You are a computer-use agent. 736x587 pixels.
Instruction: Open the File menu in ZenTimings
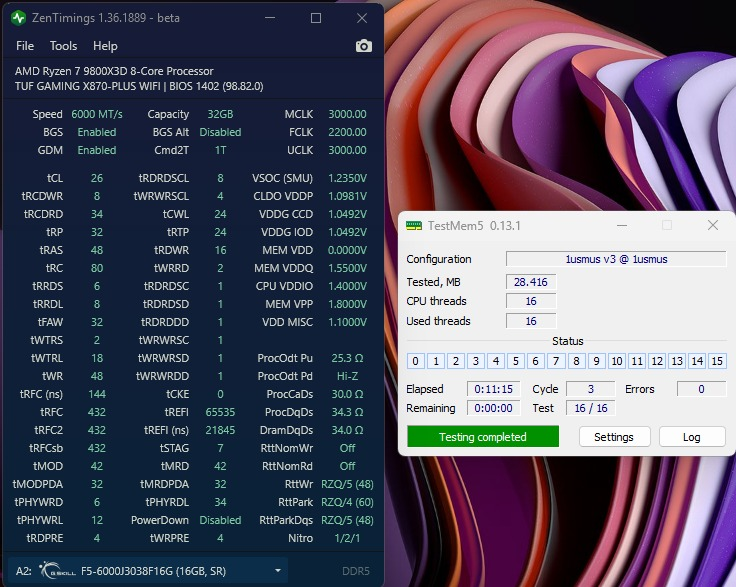coord(25,46)
